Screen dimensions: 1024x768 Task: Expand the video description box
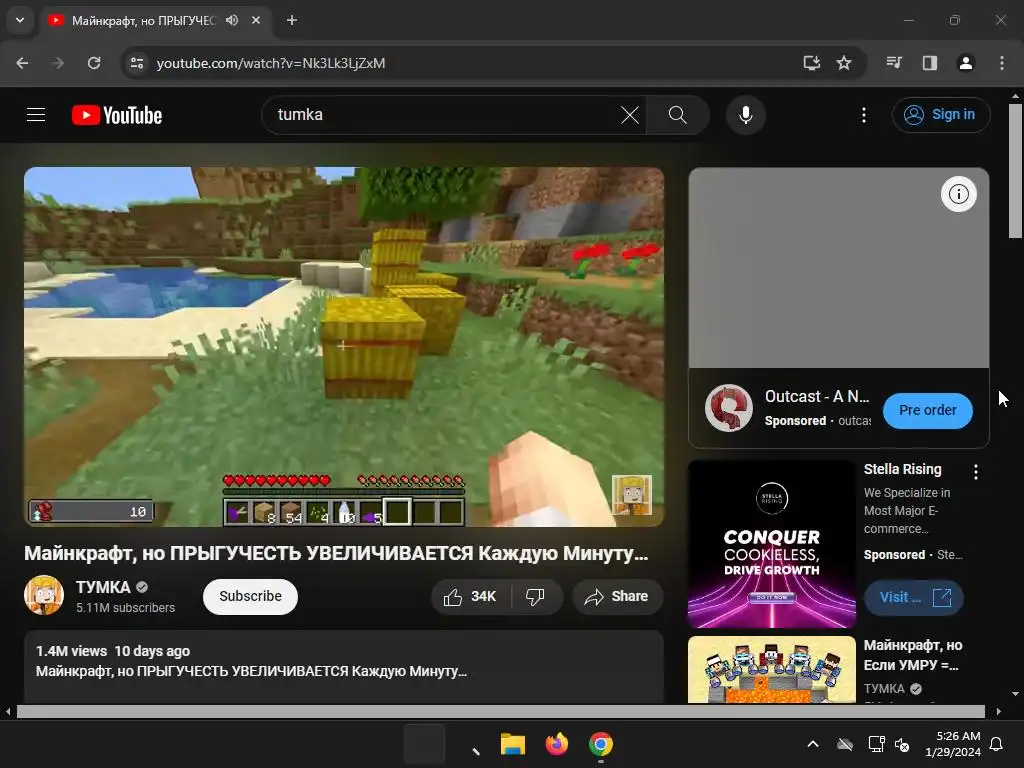click(344, 667)
